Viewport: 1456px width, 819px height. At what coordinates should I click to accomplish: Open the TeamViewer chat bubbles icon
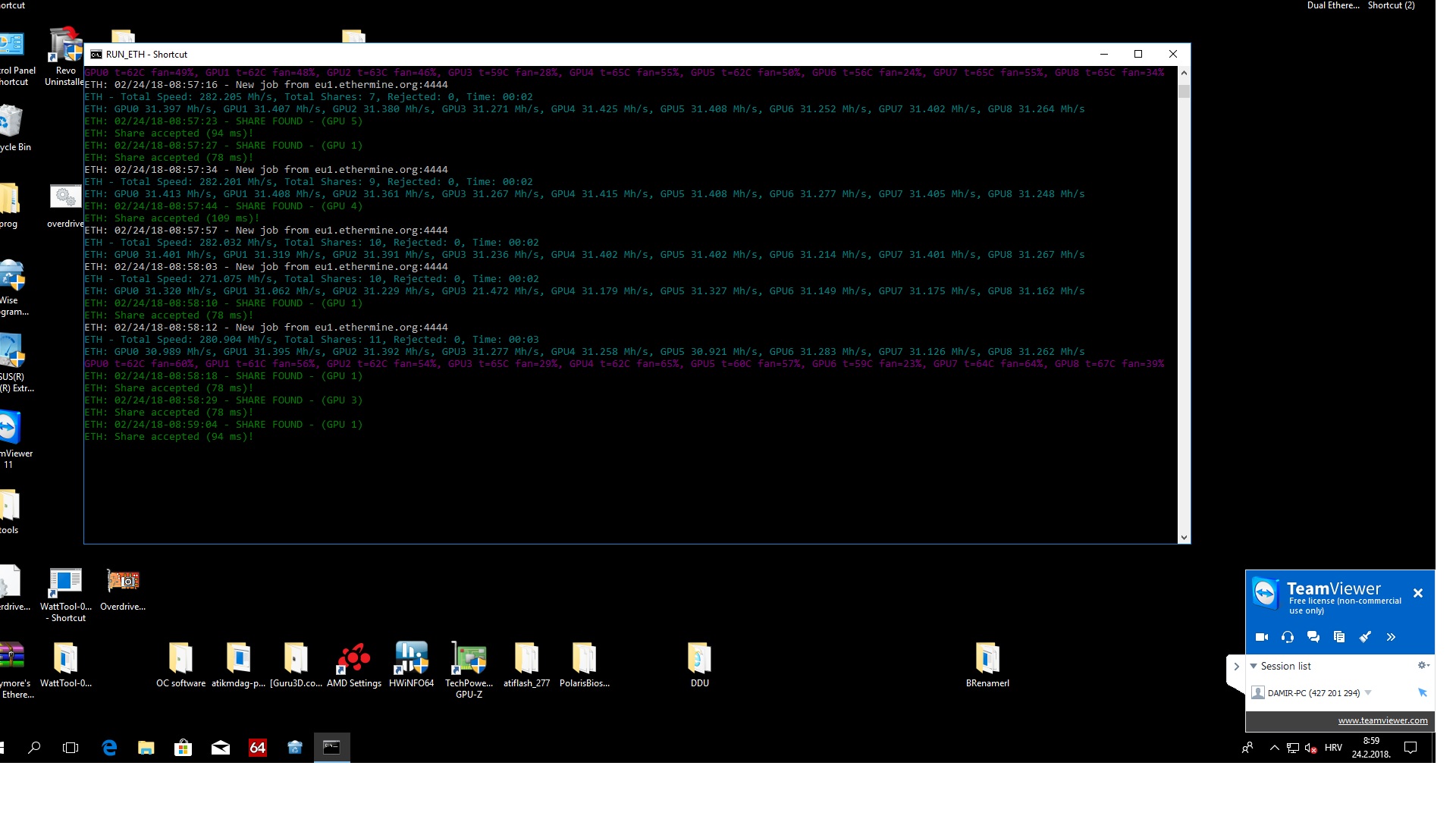pyautogui.click(x=1313, y=637)
